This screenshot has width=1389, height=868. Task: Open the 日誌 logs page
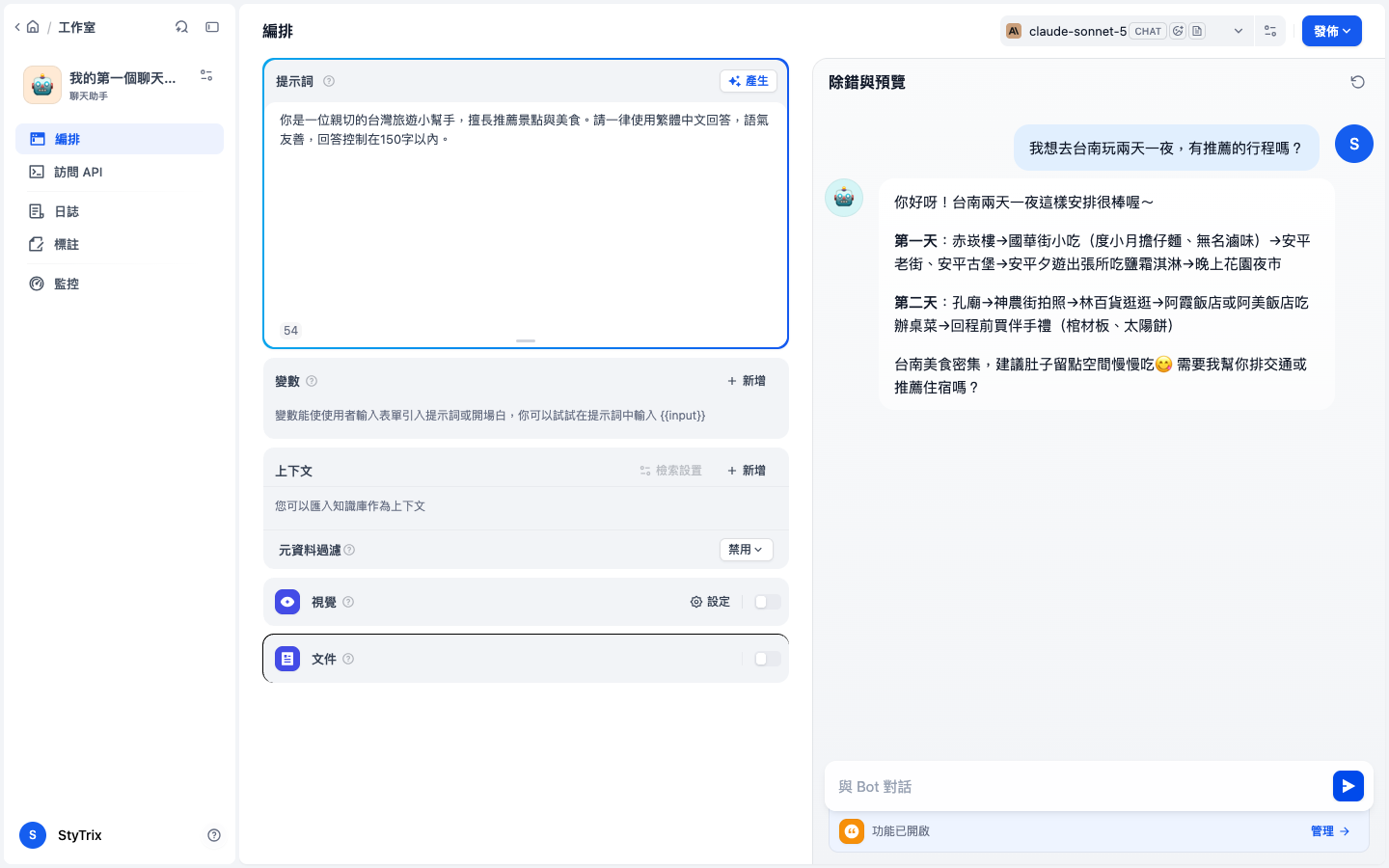tap(120, 211)
